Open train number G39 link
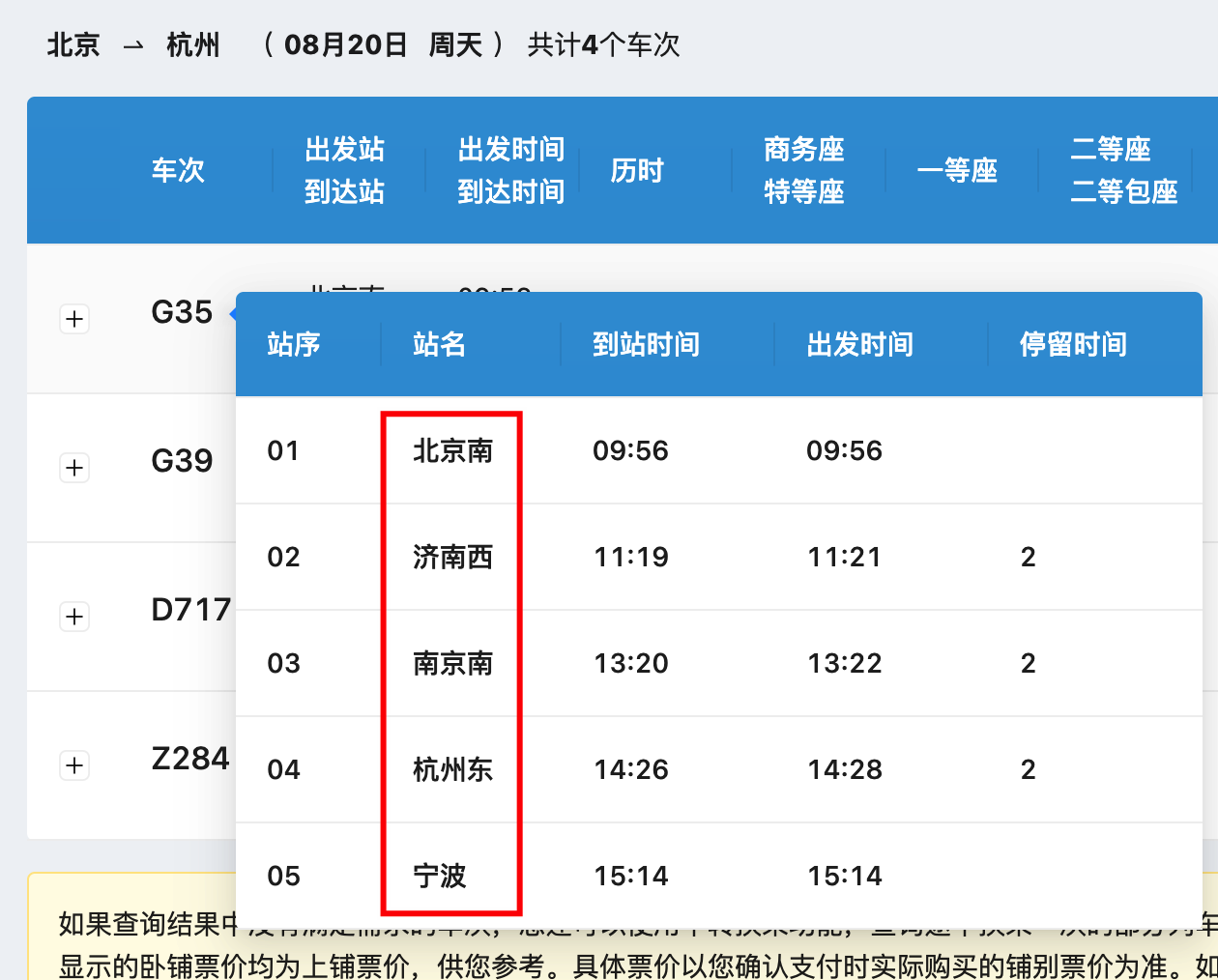Screen dimensions: 1218x980 [182, 461]
